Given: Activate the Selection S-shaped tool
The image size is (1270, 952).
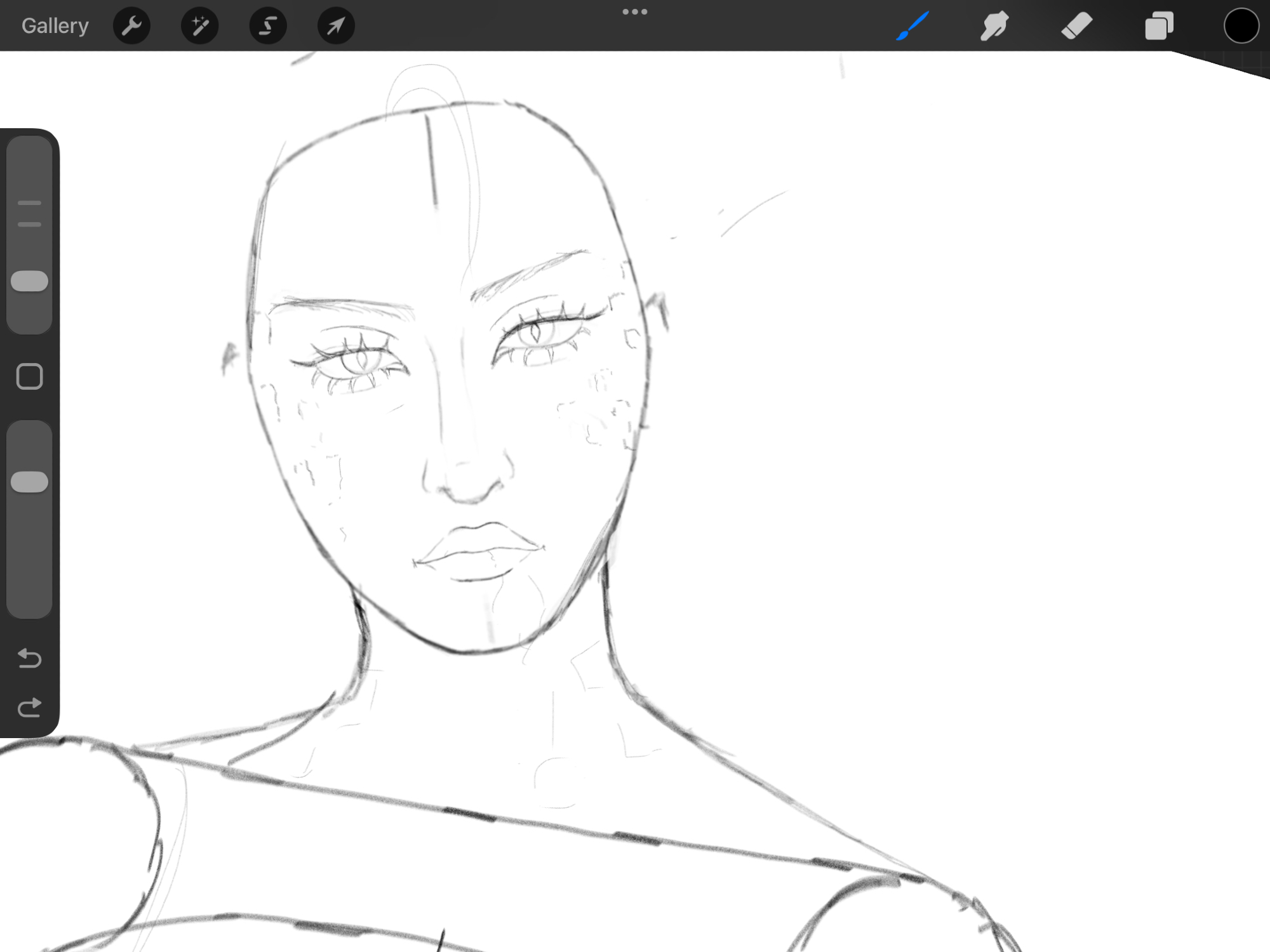Looking at the screenshot, I should (x=268, y=26).
